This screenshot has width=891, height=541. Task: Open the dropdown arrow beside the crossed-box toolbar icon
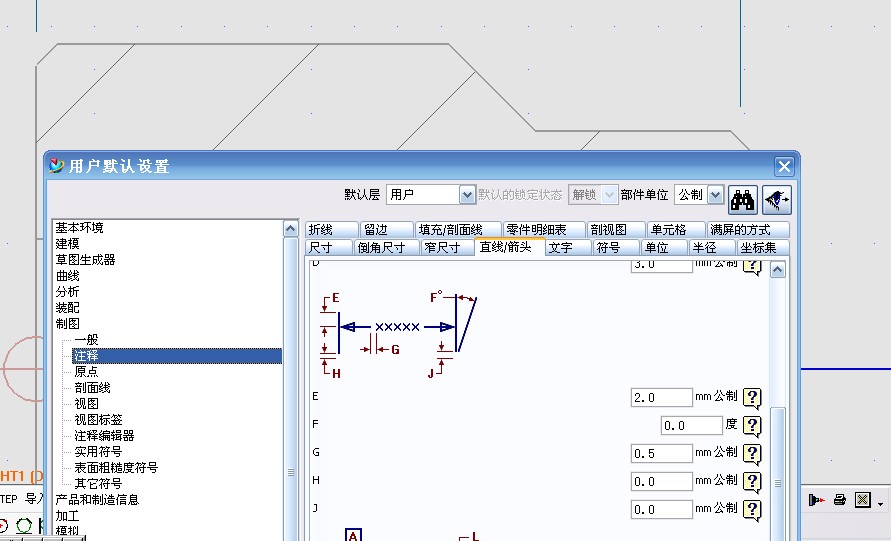(x=880, y=503)
